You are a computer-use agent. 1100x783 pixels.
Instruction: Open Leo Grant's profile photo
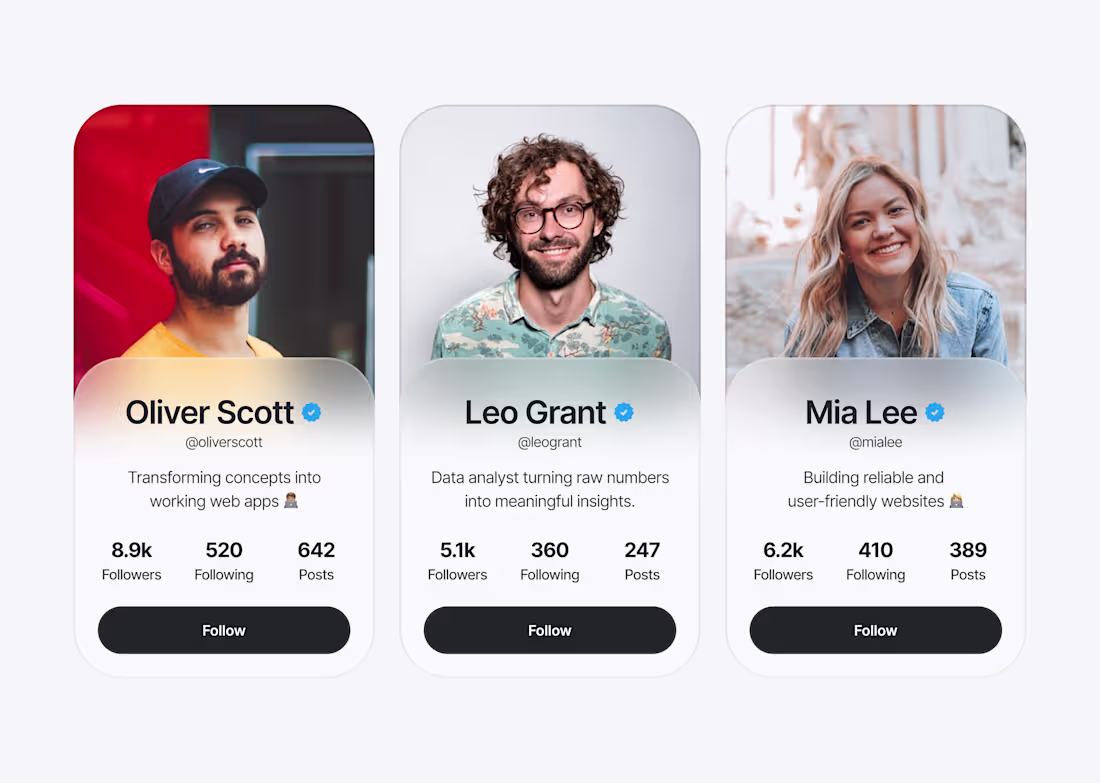pyautogui.click(x=549, y=230)
